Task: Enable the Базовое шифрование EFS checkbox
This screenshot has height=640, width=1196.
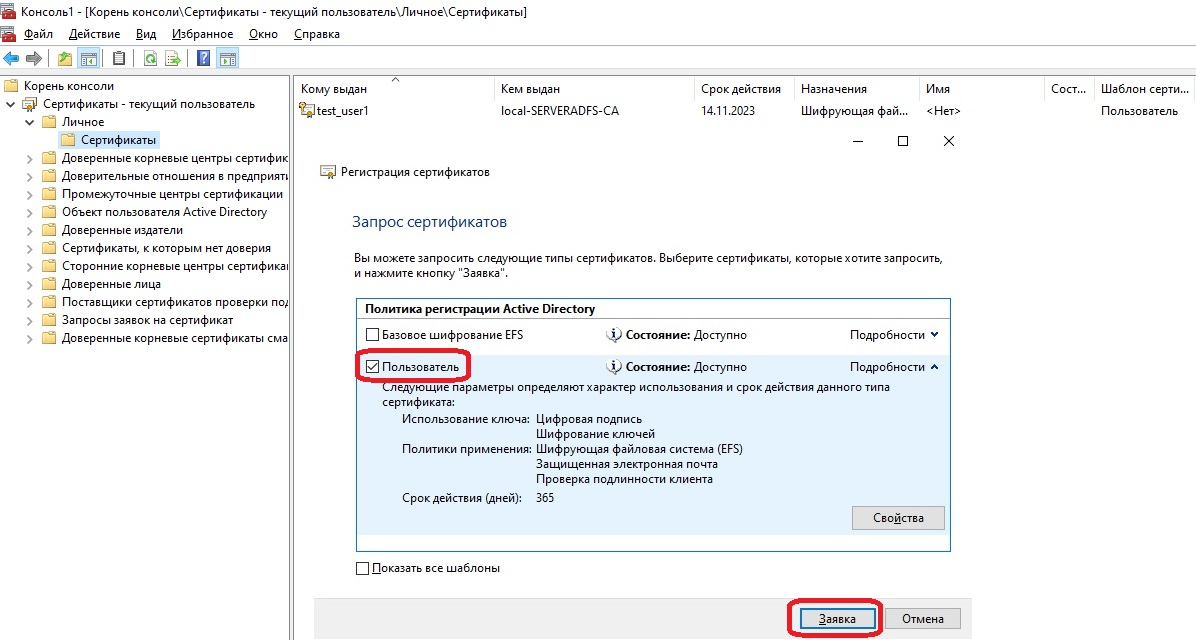Action: pyautogui.click(x=373, y=335)
